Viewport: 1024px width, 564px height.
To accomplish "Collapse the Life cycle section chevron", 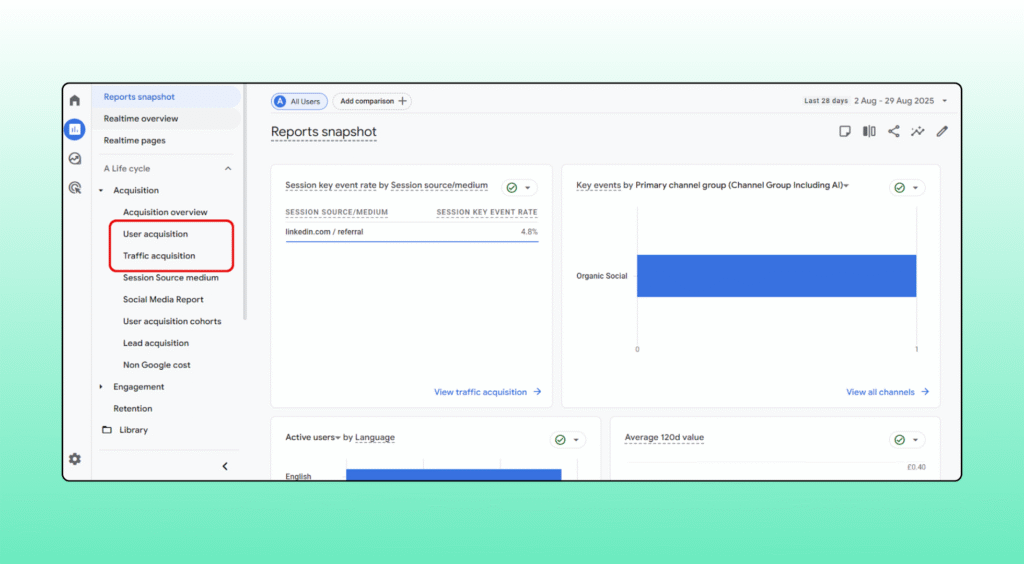I will (227, 169).
